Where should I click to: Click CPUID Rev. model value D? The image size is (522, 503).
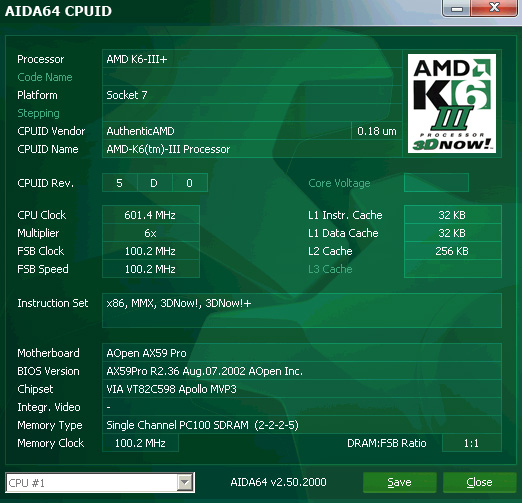[x=154, y=183]
